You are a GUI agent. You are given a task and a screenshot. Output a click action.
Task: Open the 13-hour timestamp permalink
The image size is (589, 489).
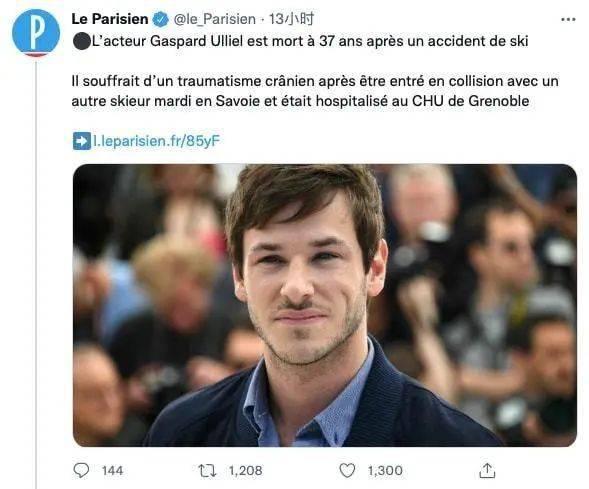[291, 19]
